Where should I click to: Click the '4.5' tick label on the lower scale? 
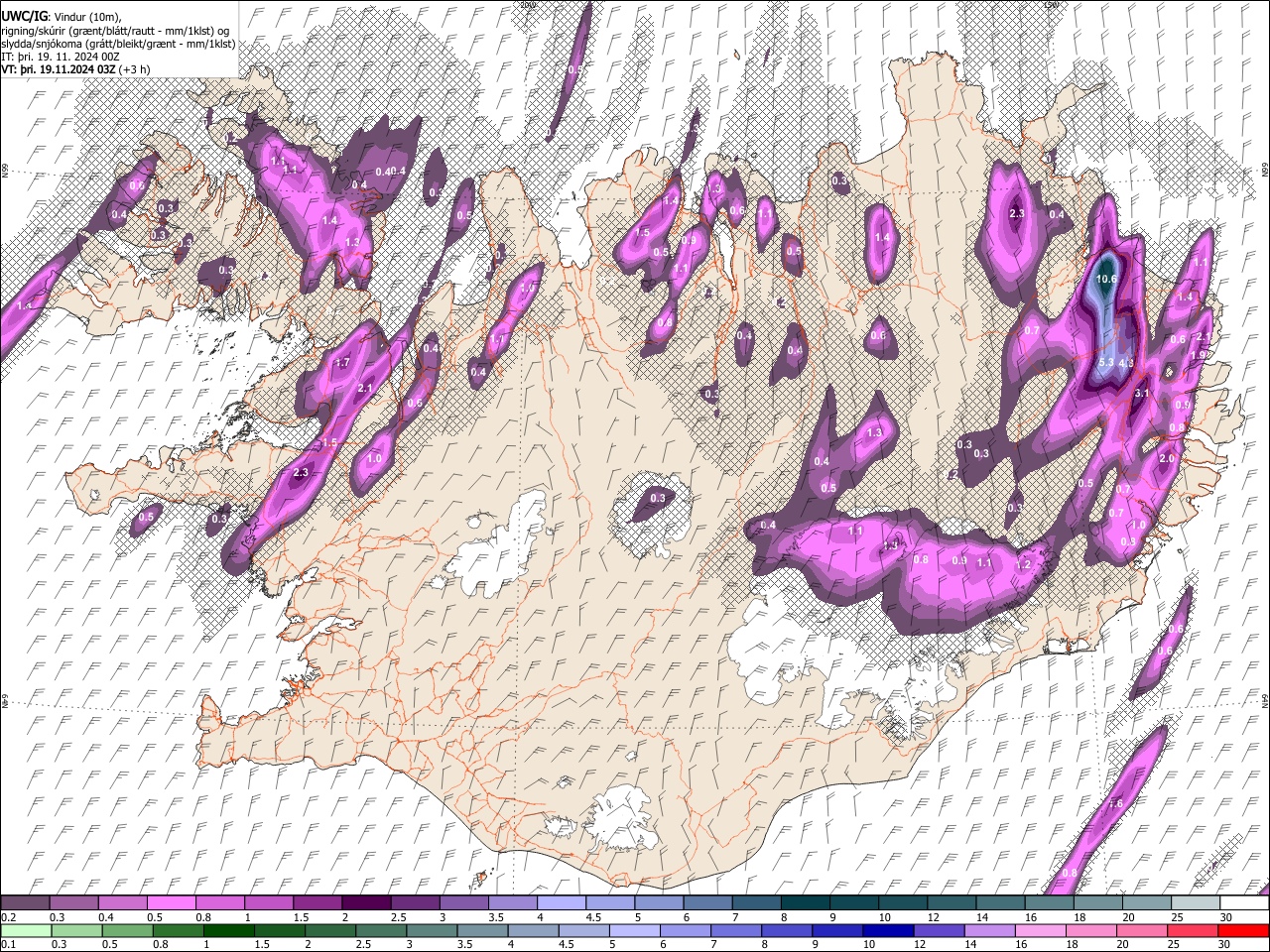(x=567, y=945)
